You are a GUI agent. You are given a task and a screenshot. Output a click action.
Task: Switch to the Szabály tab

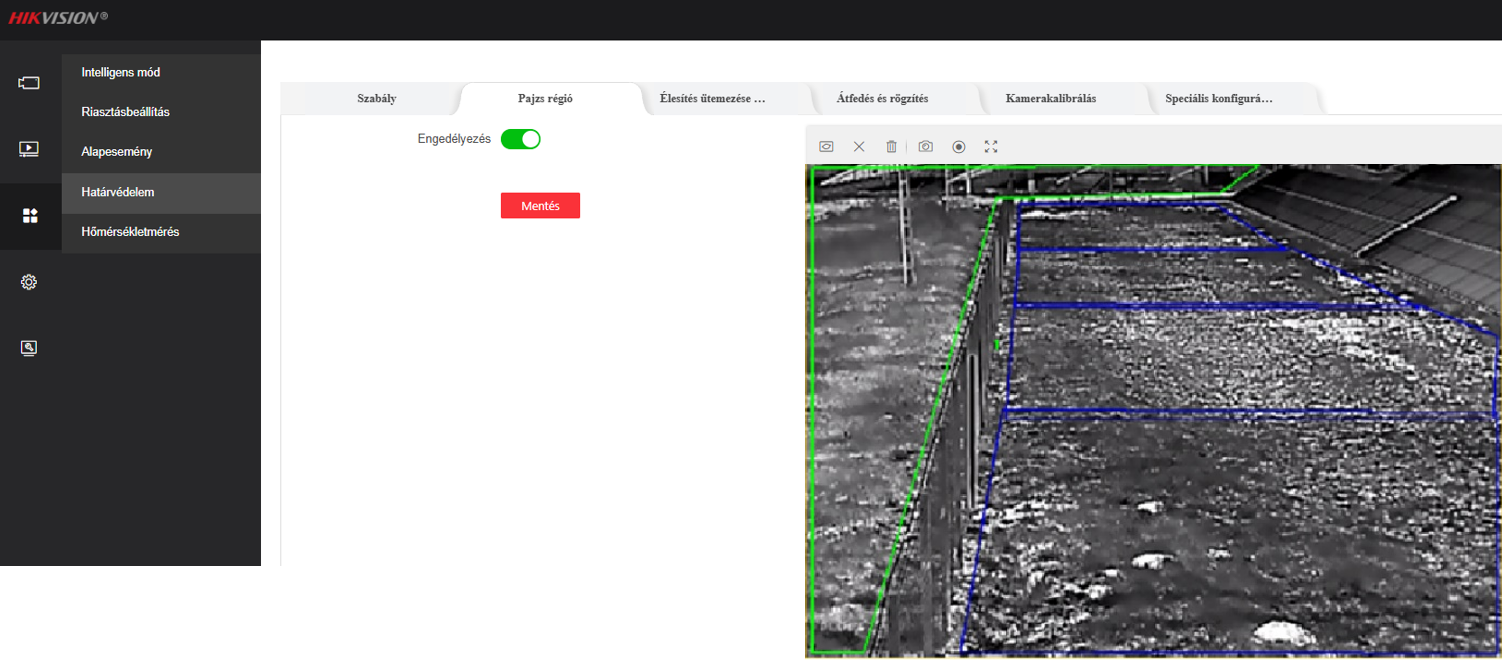point(376,99)
